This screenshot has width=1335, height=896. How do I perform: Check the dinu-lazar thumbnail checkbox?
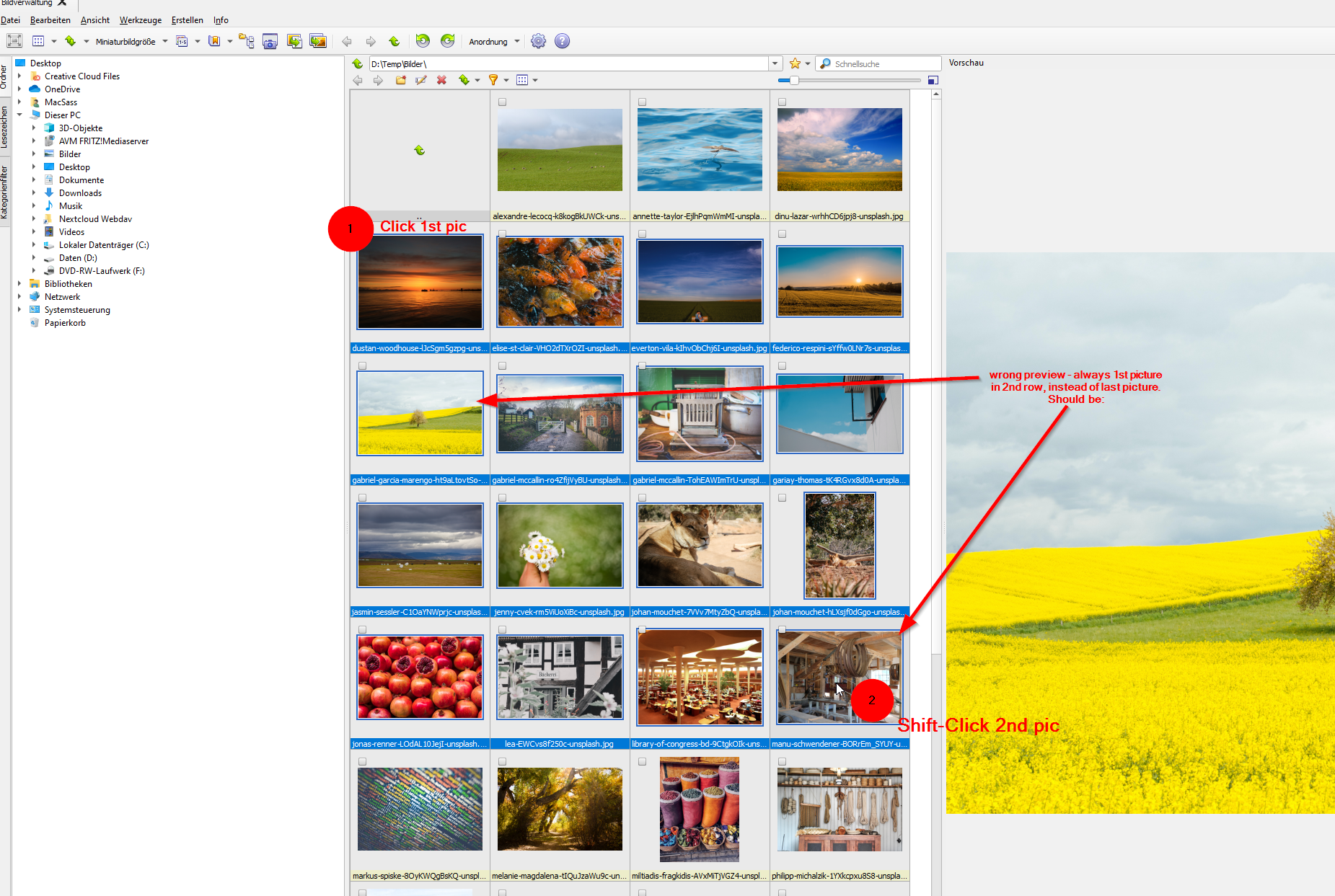783,102
